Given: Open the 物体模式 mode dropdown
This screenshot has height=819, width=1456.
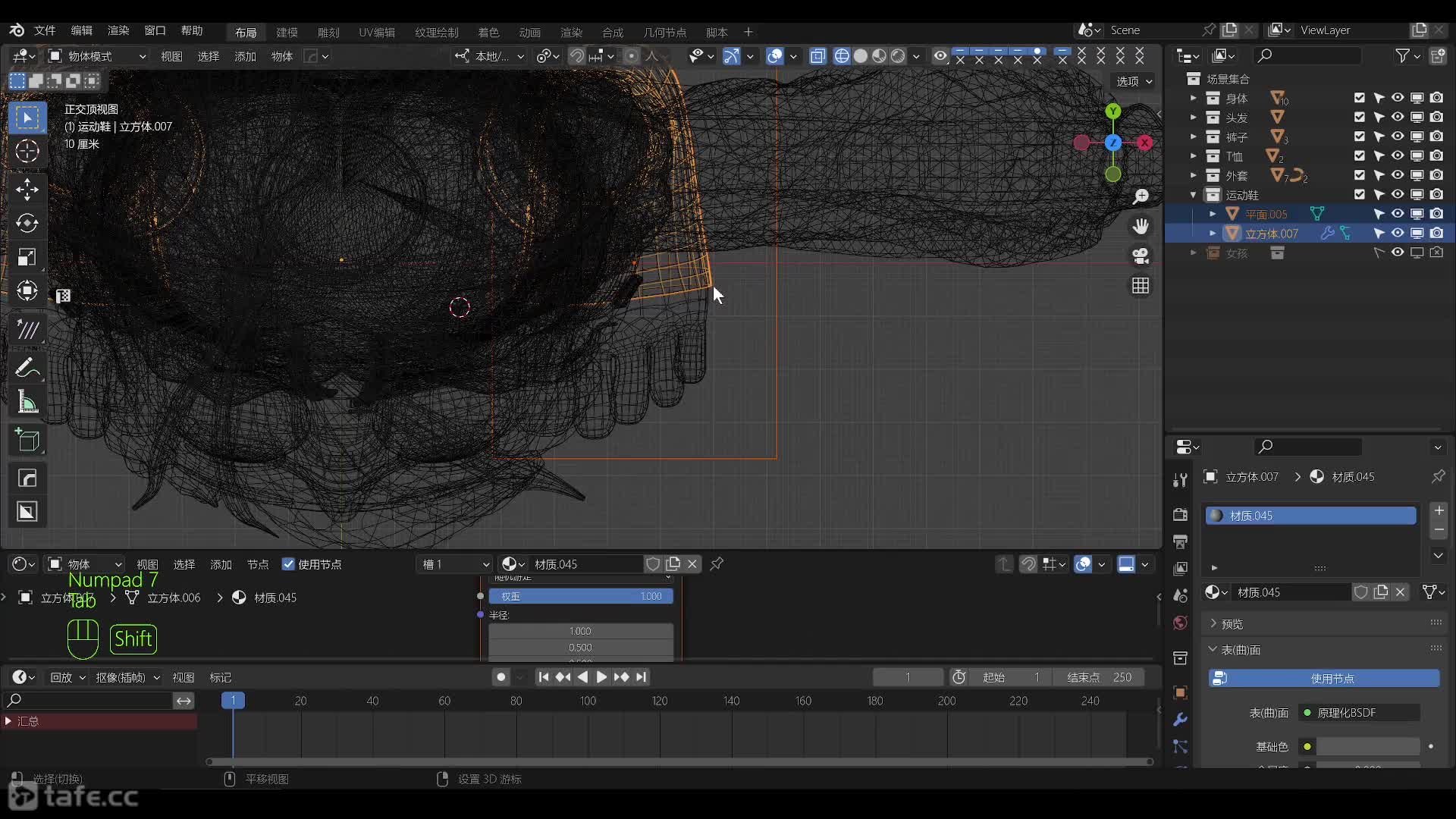Looking at the screenshot, I should (x=97, y=56).
